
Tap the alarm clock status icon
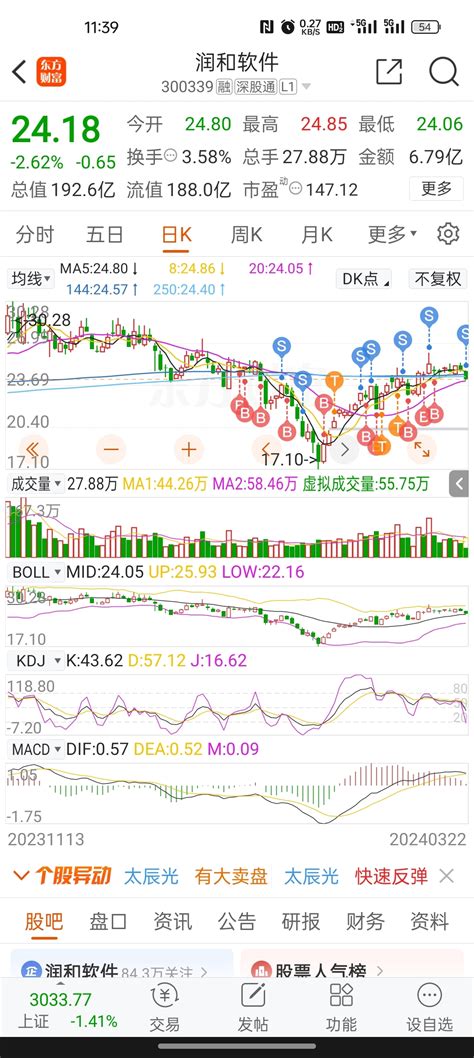pos(288,27)
